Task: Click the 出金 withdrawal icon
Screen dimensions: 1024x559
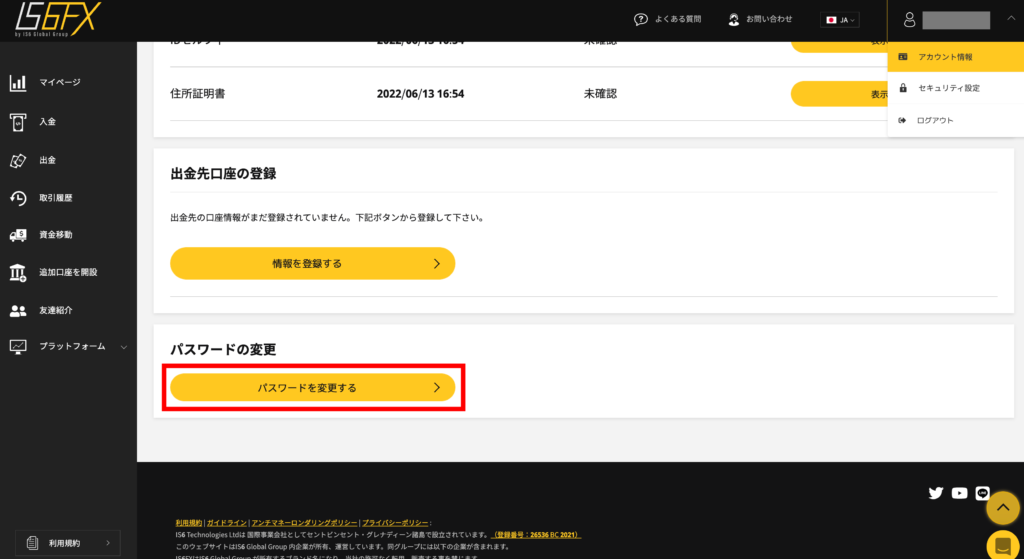Action: [18, 161]
